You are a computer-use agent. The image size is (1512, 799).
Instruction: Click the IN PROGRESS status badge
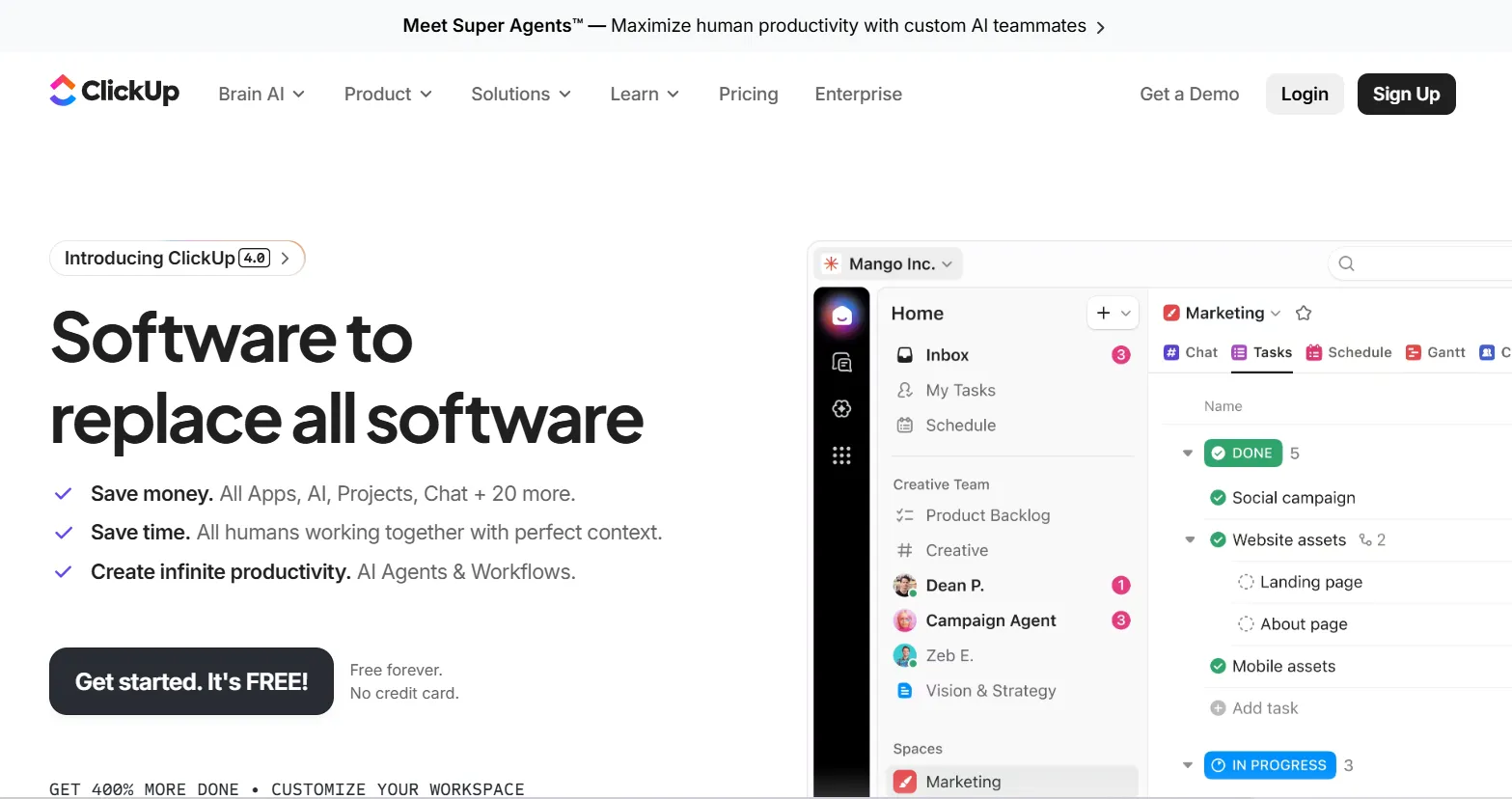[x=1269, y=764]
